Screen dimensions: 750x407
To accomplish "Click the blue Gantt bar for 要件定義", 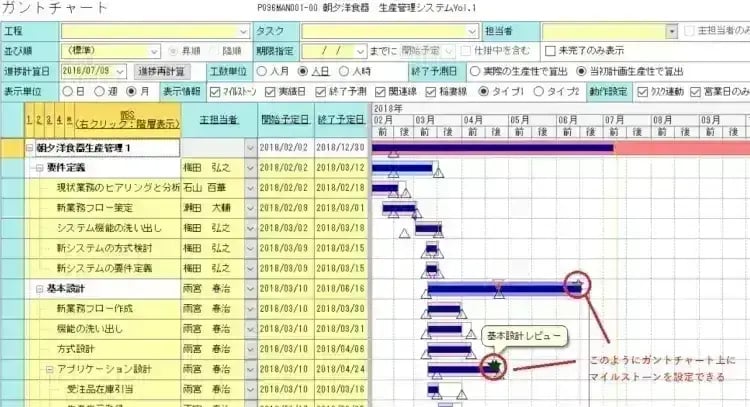I will click(x=403, y=168).
